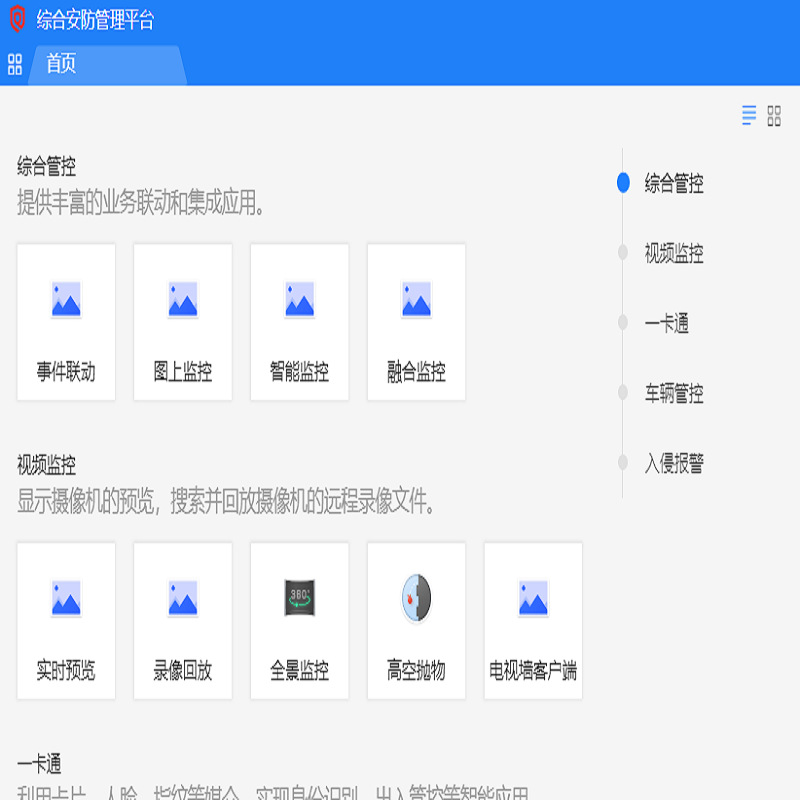Go to 一卡通 in side navigation
This screenshot has width=800, height=800.
tap(666, 323)
